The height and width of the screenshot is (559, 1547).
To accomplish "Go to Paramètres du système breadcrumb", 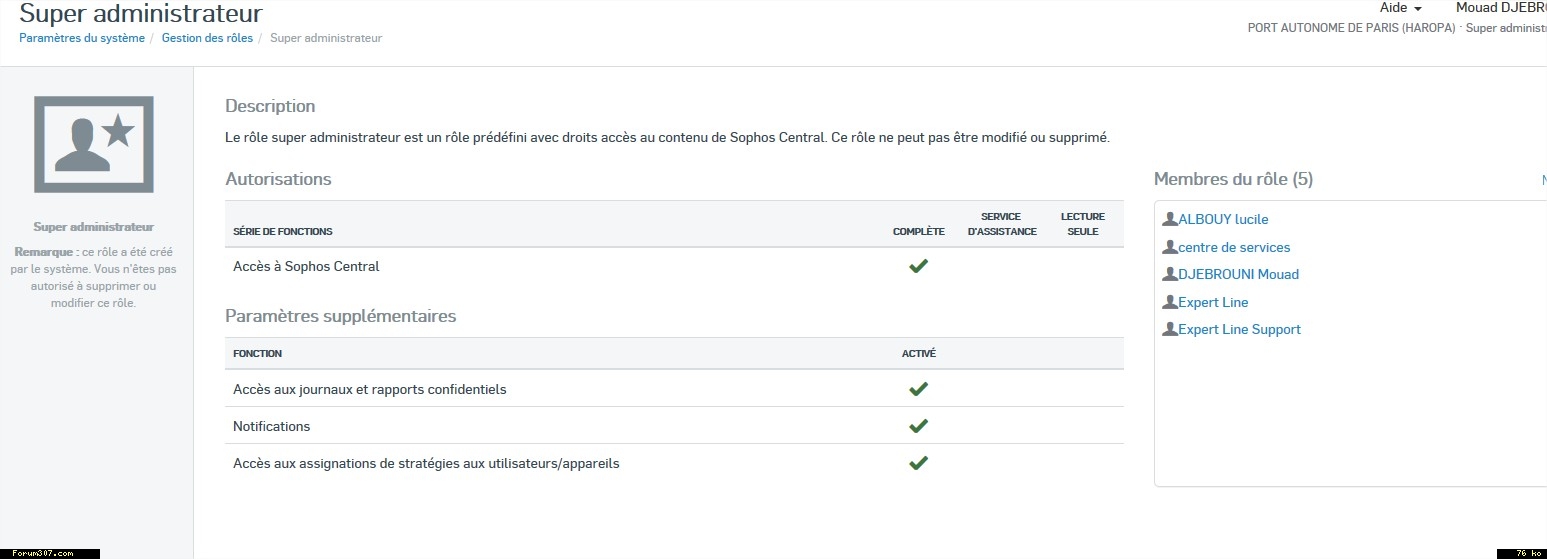I will [x=82, y=38].
